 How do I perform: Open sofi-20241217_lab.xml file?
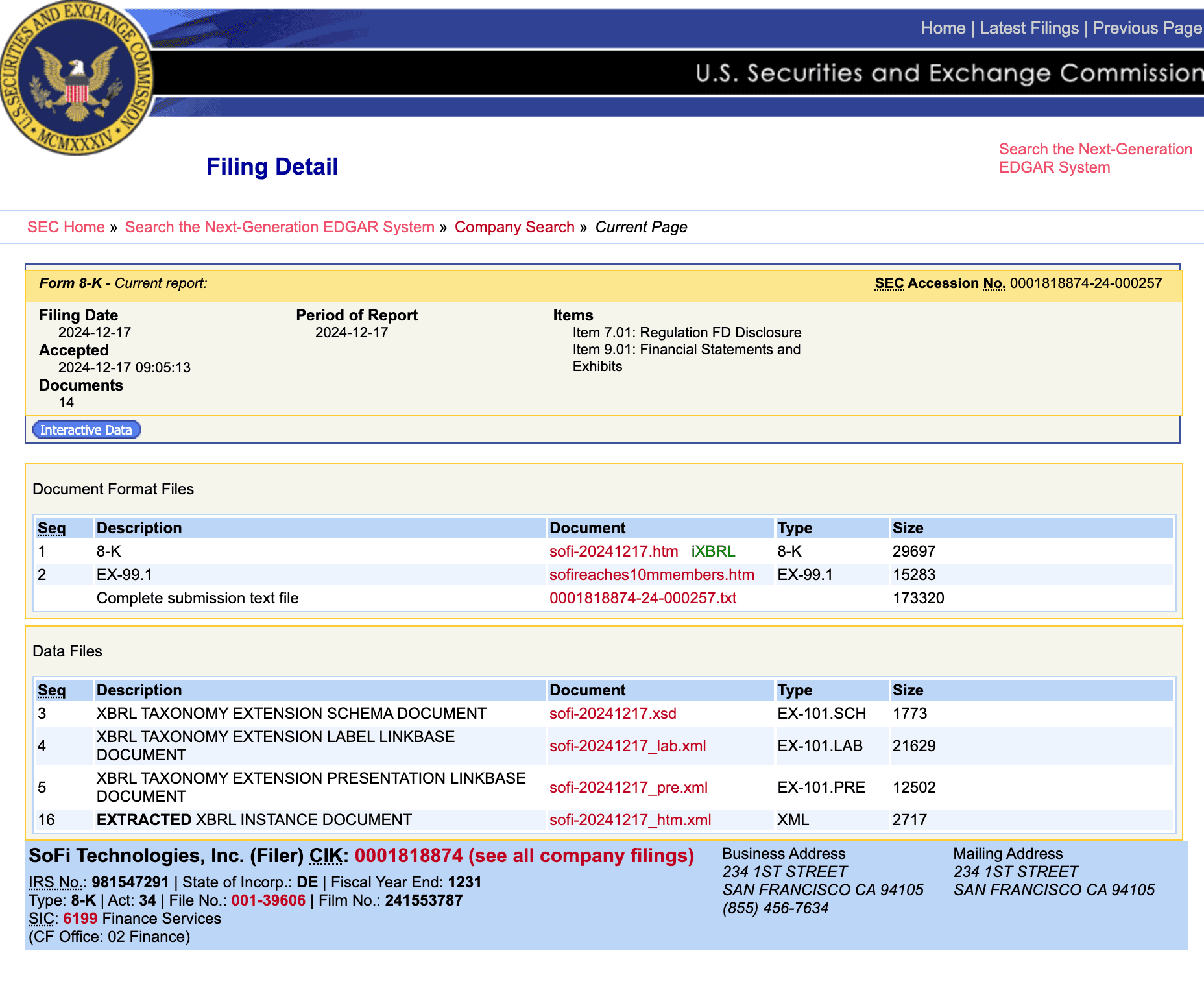(628, 746)
